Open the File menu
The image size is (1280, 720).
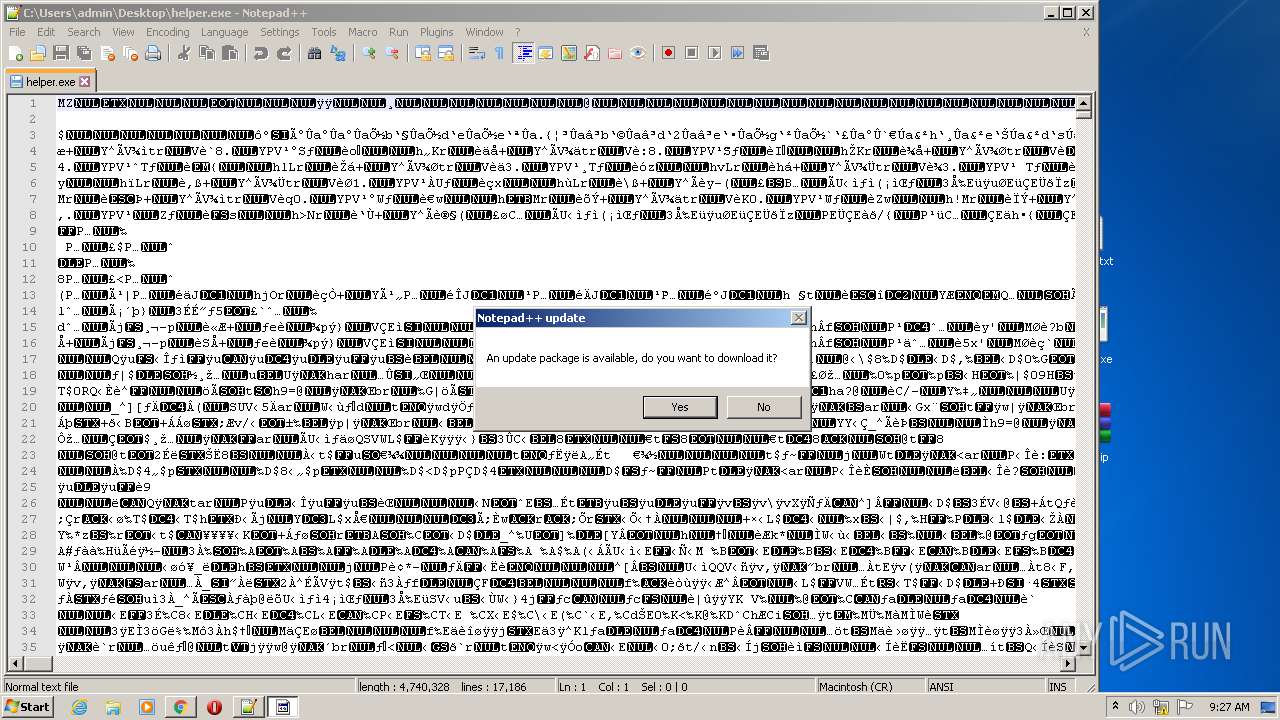18,32
